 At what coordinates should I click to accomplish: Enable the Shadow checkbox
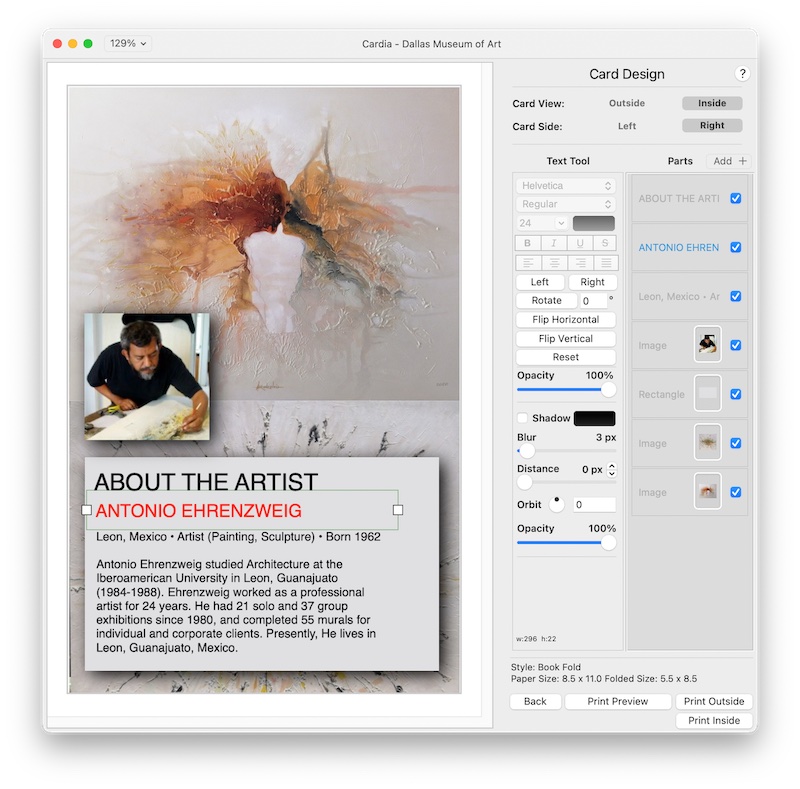(x=522, y=418)
